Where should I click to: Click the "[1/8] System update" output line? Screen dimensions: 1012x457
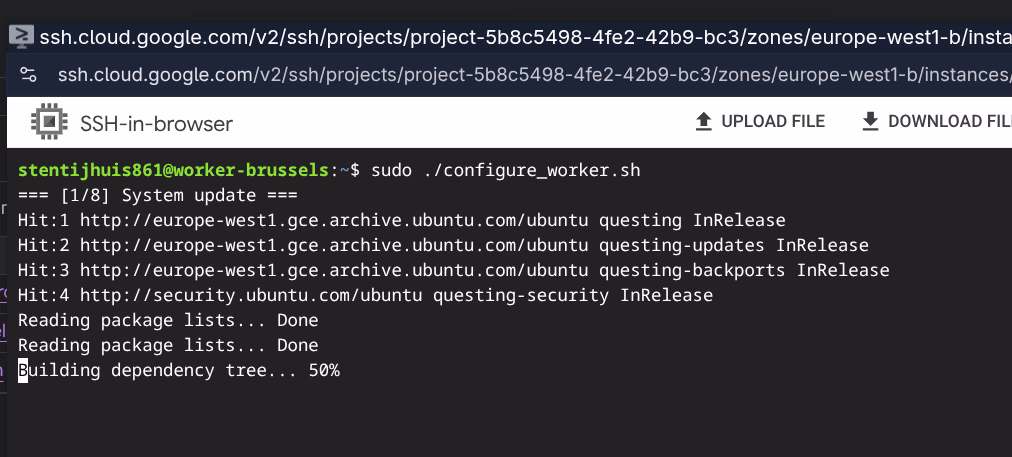(158, 195)
